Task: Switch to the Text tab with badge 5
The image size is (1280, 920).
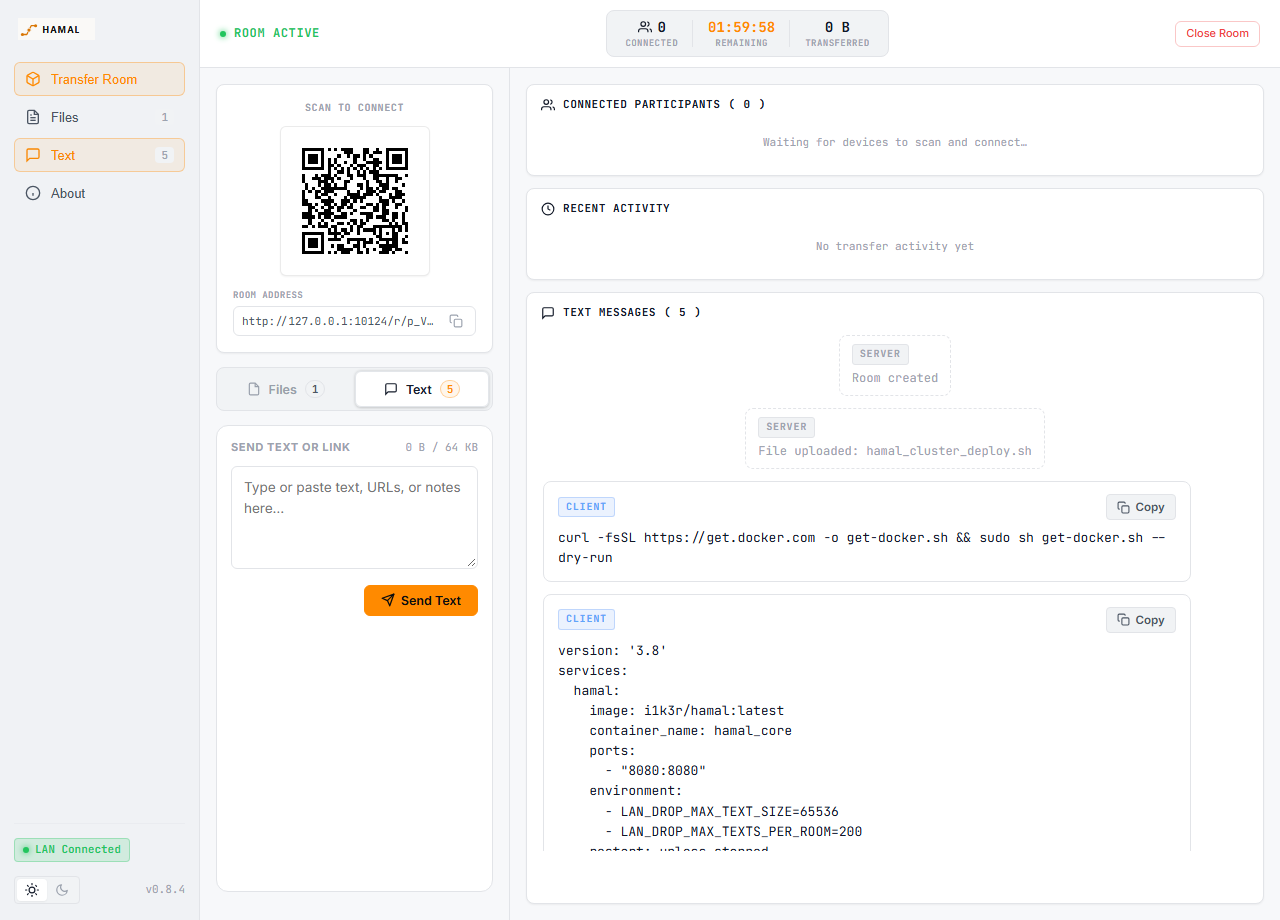Action: [x=422, y=389]
